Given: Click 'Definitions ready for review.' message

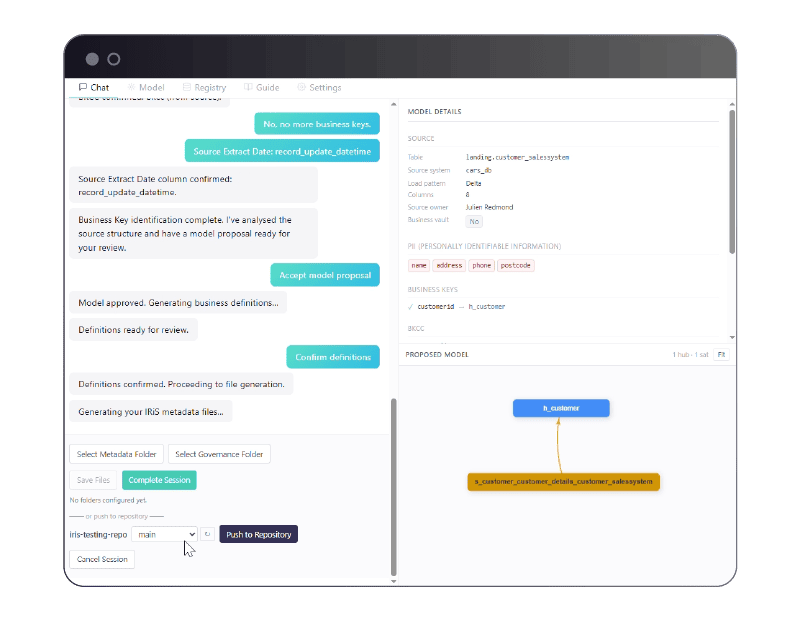Looking at the screenshot, I should coord(133,330).
